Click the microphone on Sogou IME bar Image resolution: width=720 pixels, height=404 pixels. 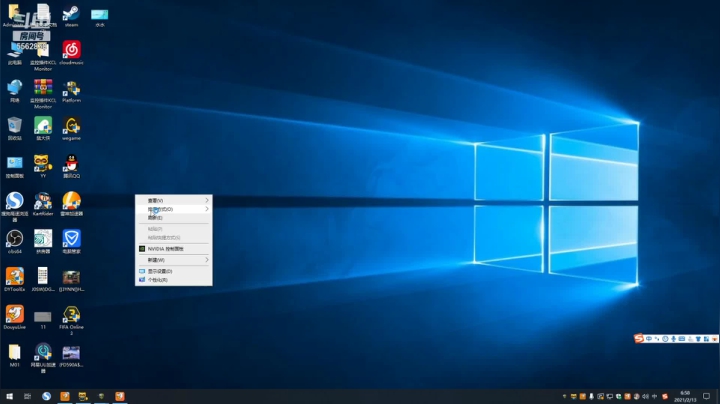(x=674, y=339)
